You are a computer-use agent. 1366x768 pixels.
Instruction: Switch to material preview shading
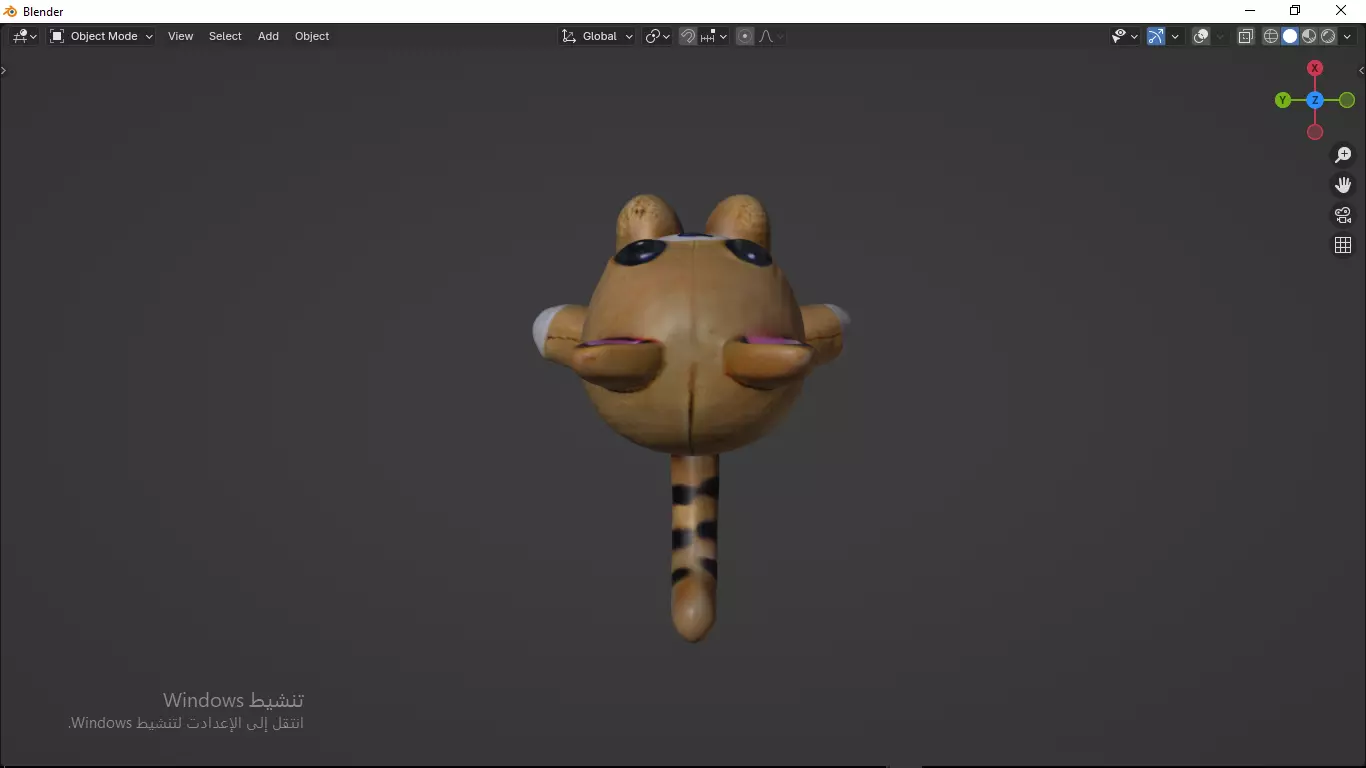pyautogui.click(x=1309, y=36)
